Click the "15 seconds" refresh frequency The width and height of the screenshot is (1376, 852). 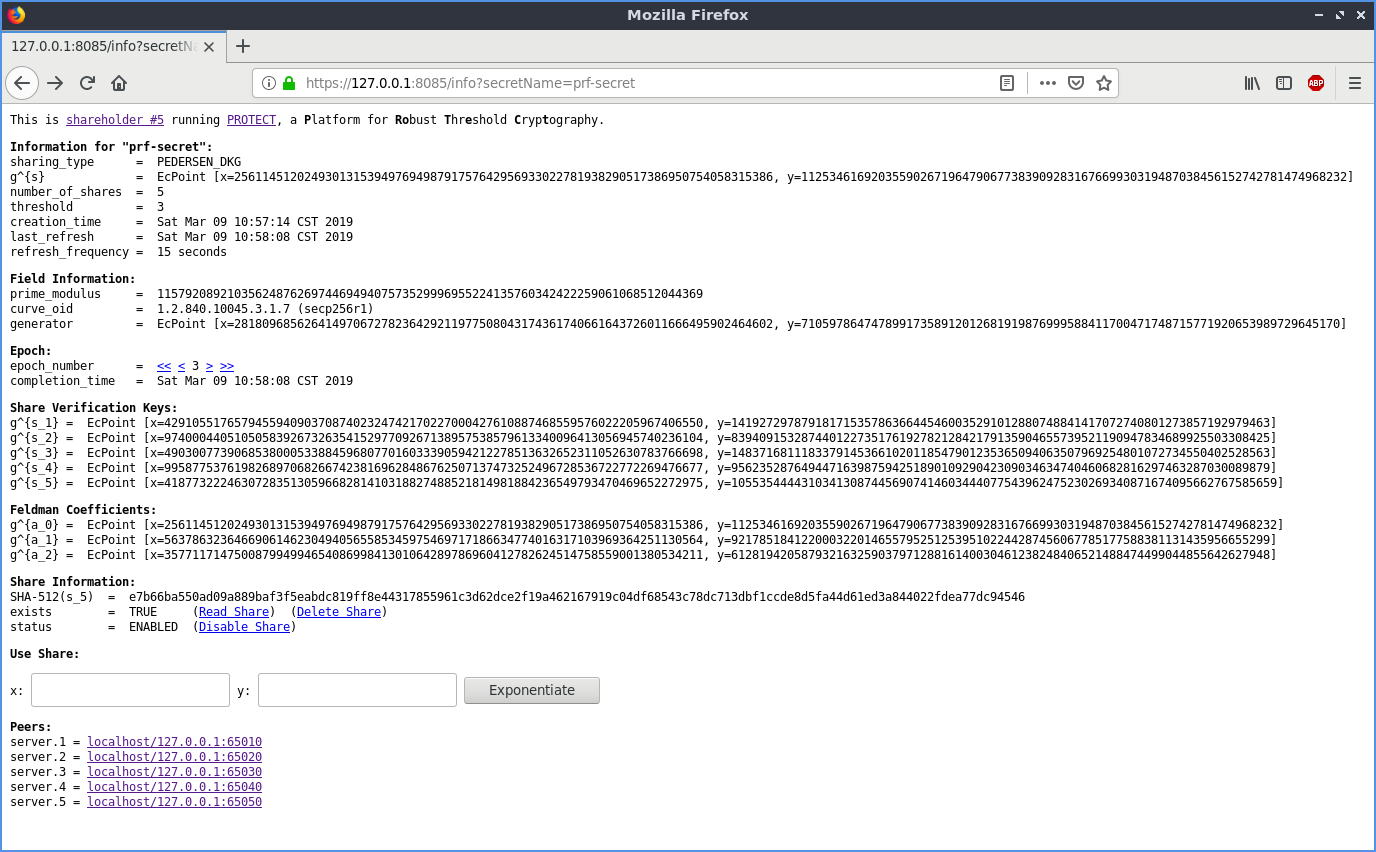(x=192, y=252)
